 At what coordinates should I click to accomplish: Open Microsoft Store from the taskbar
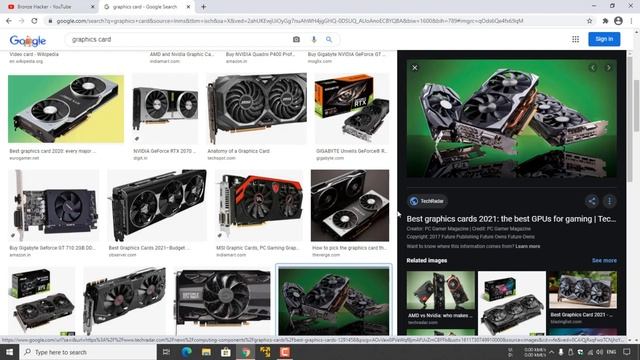point(226,352)
